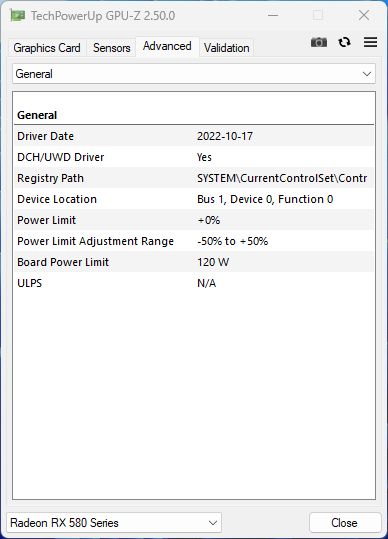Switch to the Sensors tab

pos(112,48)
